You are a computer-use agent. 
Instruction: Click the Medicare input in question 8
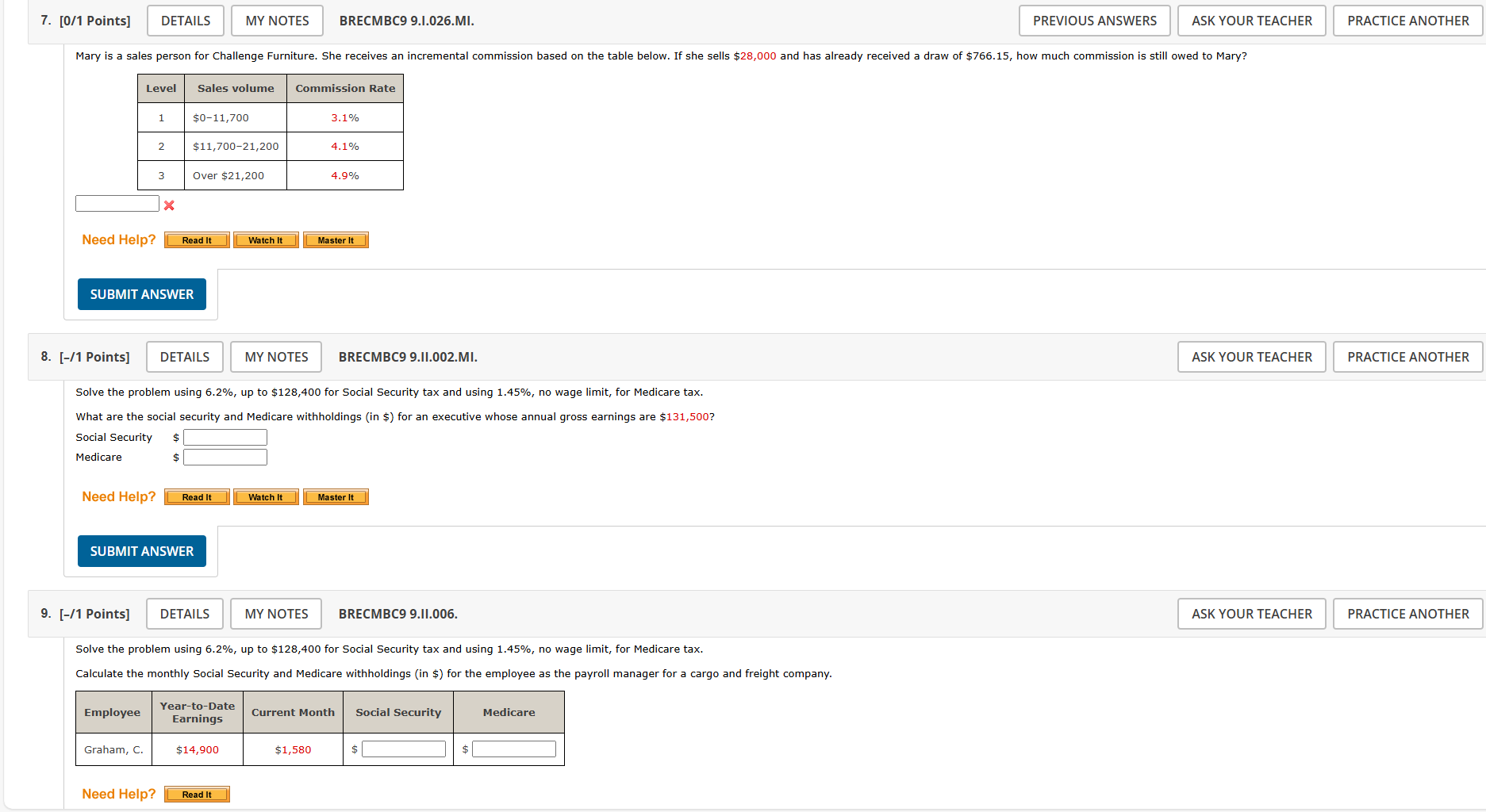click(x=225, y=457)
